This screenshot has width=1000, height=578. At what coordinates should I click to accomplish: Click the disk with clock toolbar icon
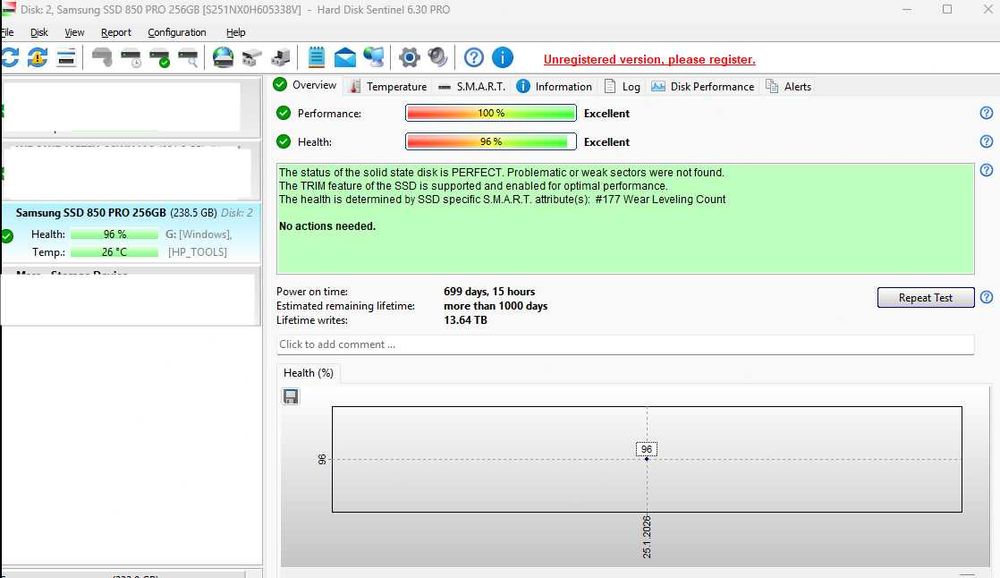point(131,57)
